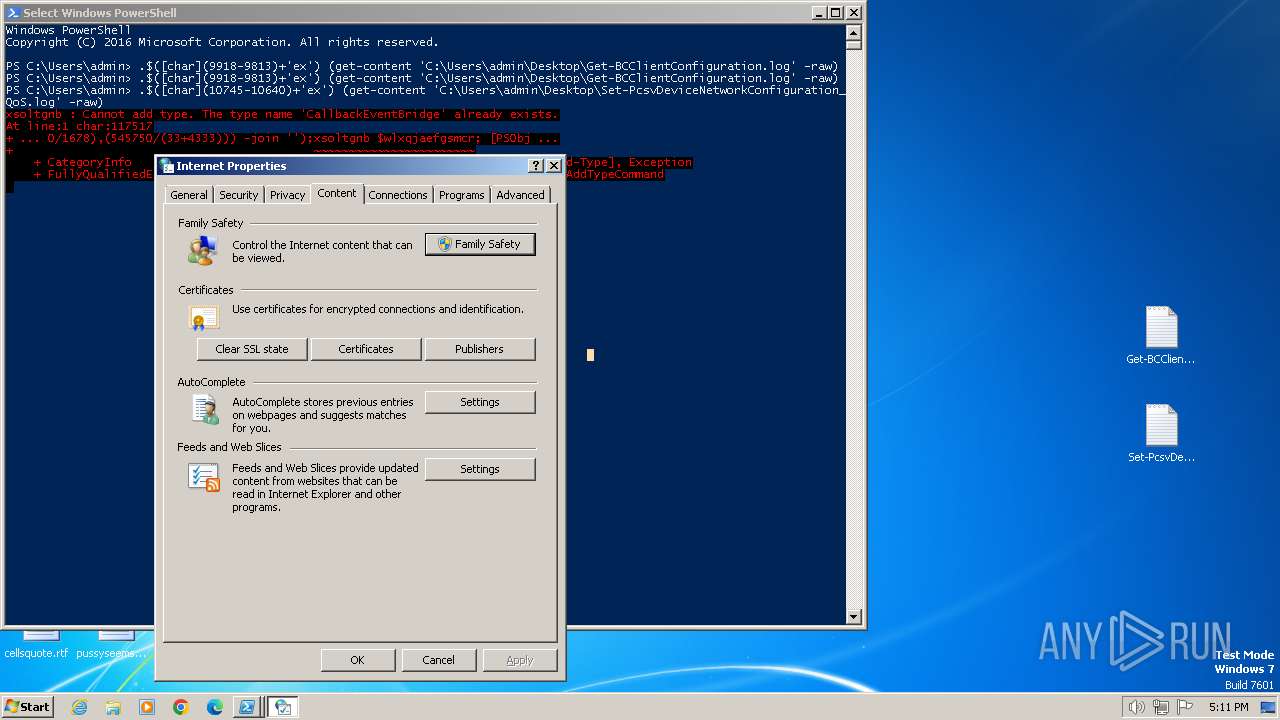
Task: Switch to the General tab
Action: (x=189, y=195)
